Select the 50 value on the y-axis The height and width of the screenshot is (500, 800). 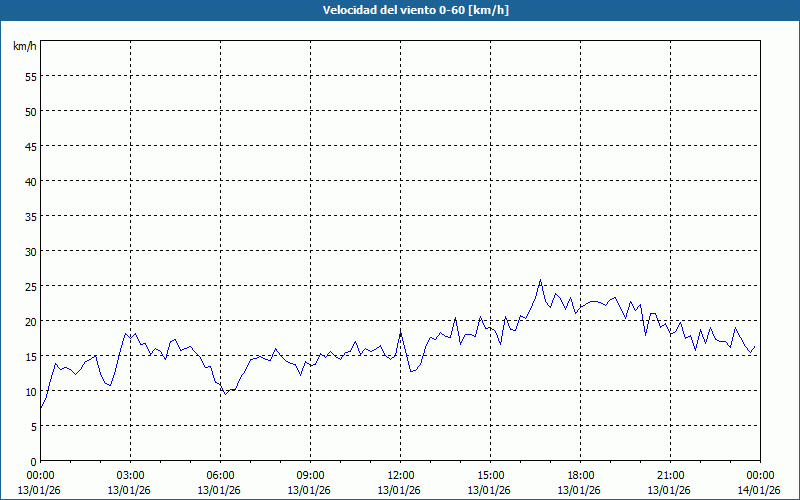point(30,111)
